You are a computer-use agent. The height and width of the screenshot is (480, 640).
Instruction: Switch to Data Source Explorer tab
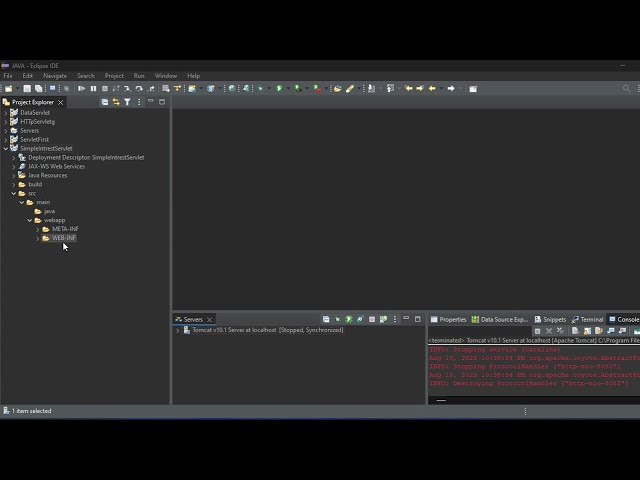500,319
